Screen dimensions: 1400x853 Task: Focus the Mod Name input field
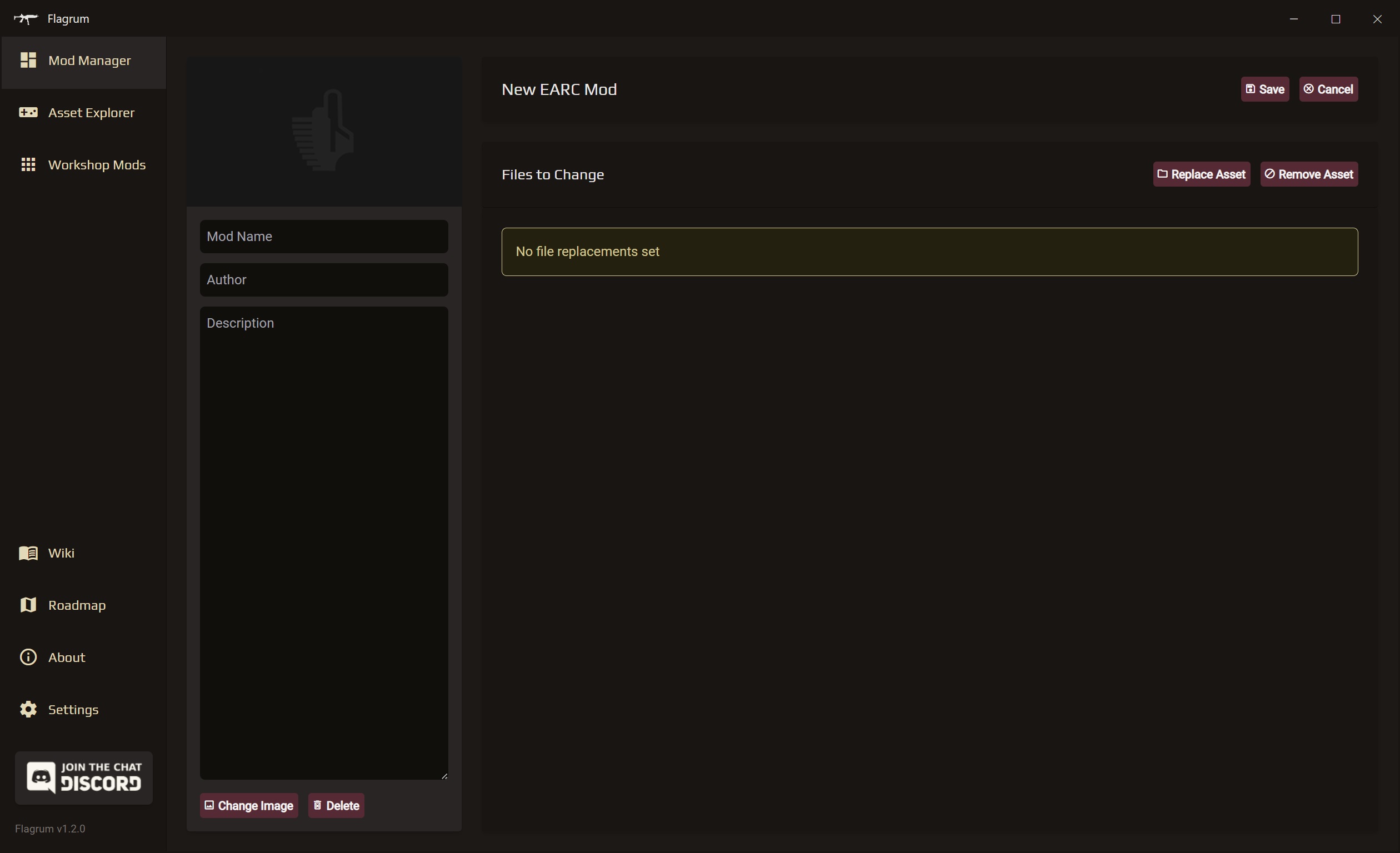coord(324,237)
